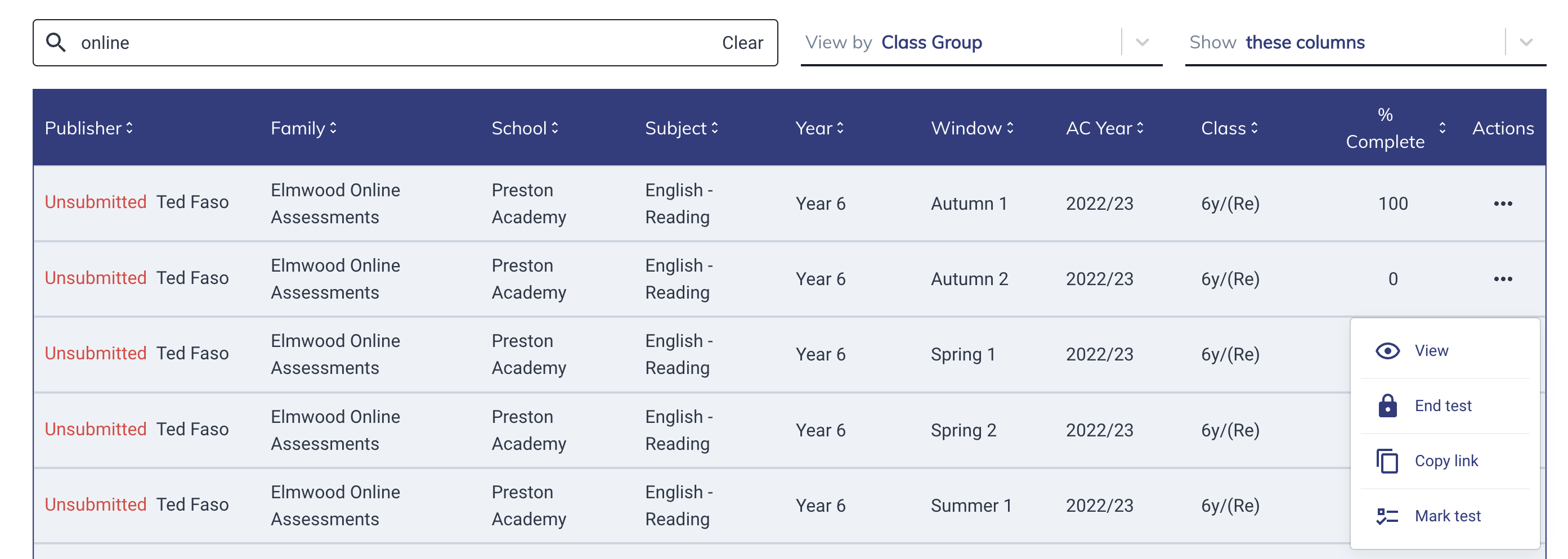Choose End test from actions menu
This screenshot has width=1568, height=559.
(x=1445, y=405)
